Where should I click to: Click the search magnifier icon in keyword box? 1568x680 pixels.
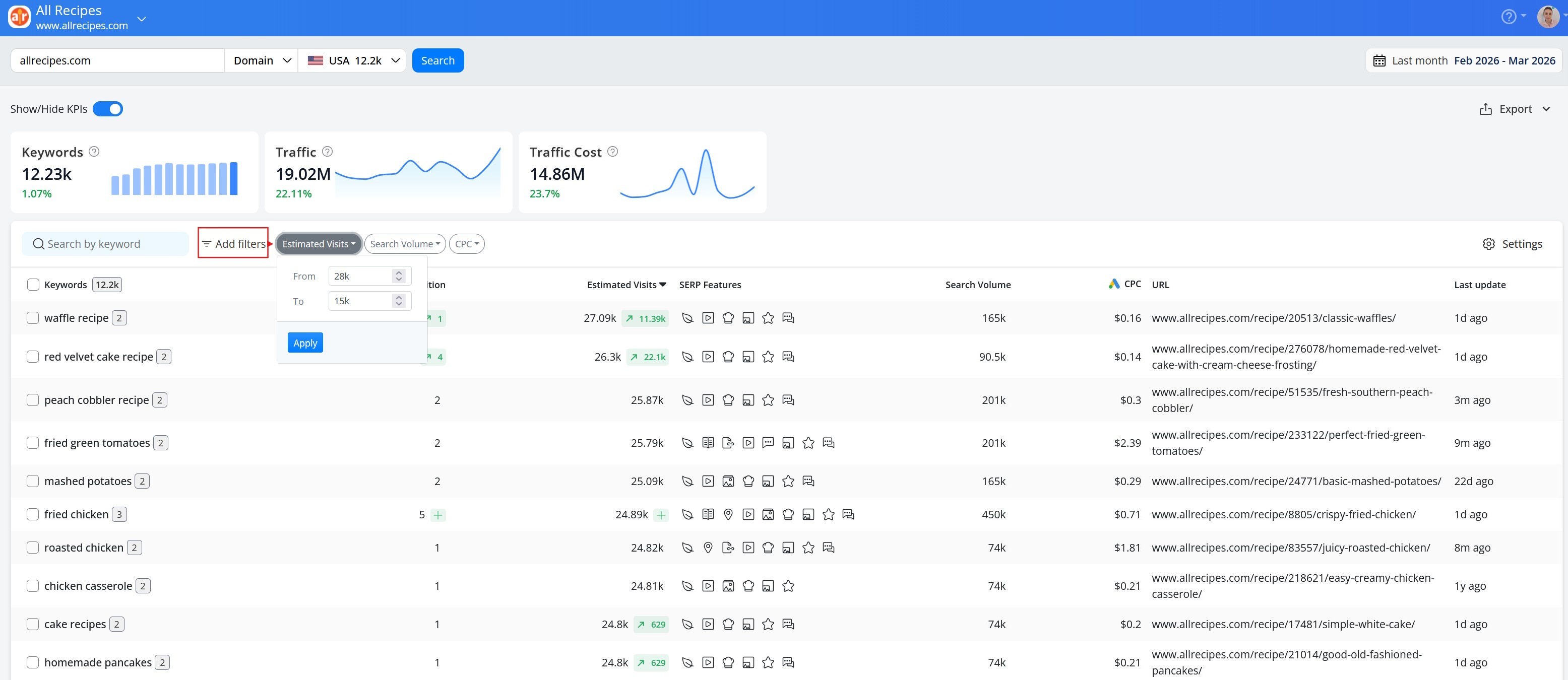[38, 244]
